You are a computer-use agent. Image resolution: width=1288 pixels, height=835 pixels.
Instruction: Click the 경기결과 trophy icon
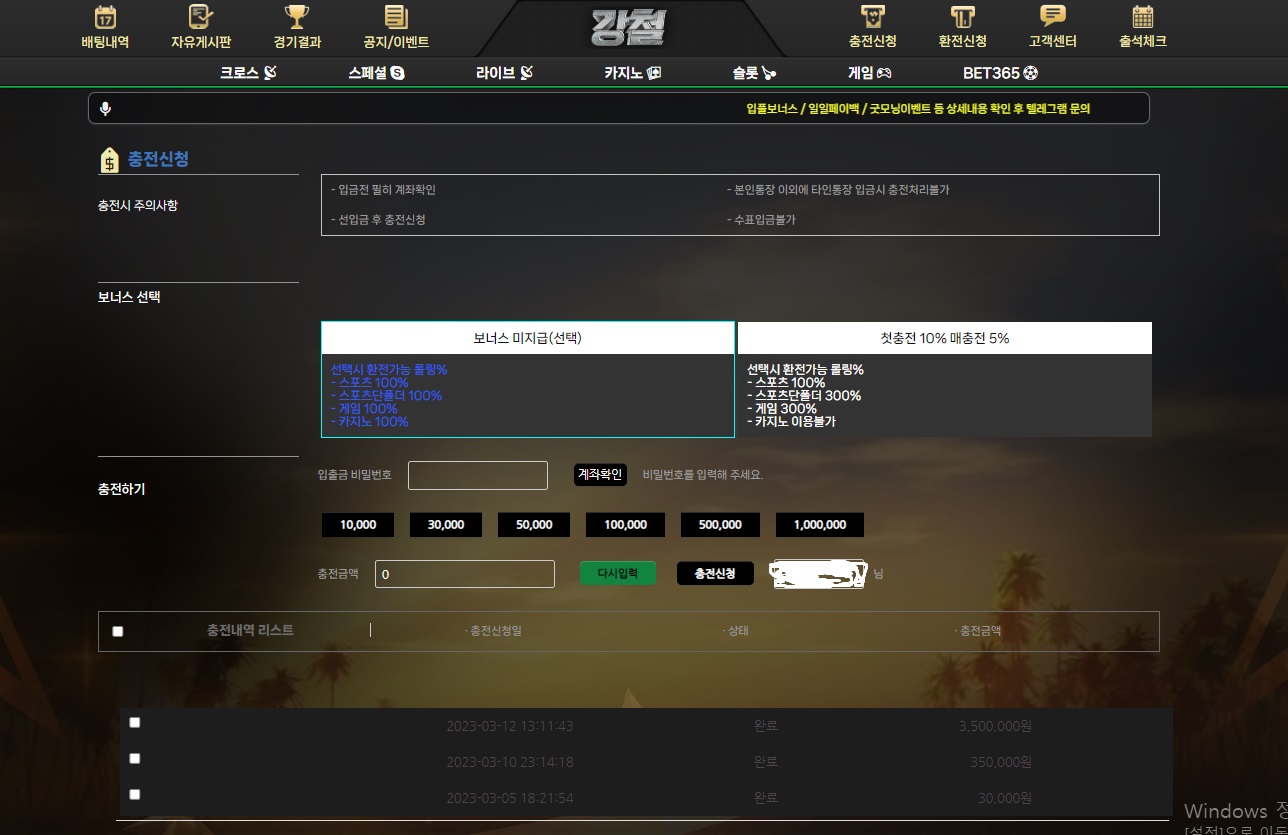pos(296,18)
